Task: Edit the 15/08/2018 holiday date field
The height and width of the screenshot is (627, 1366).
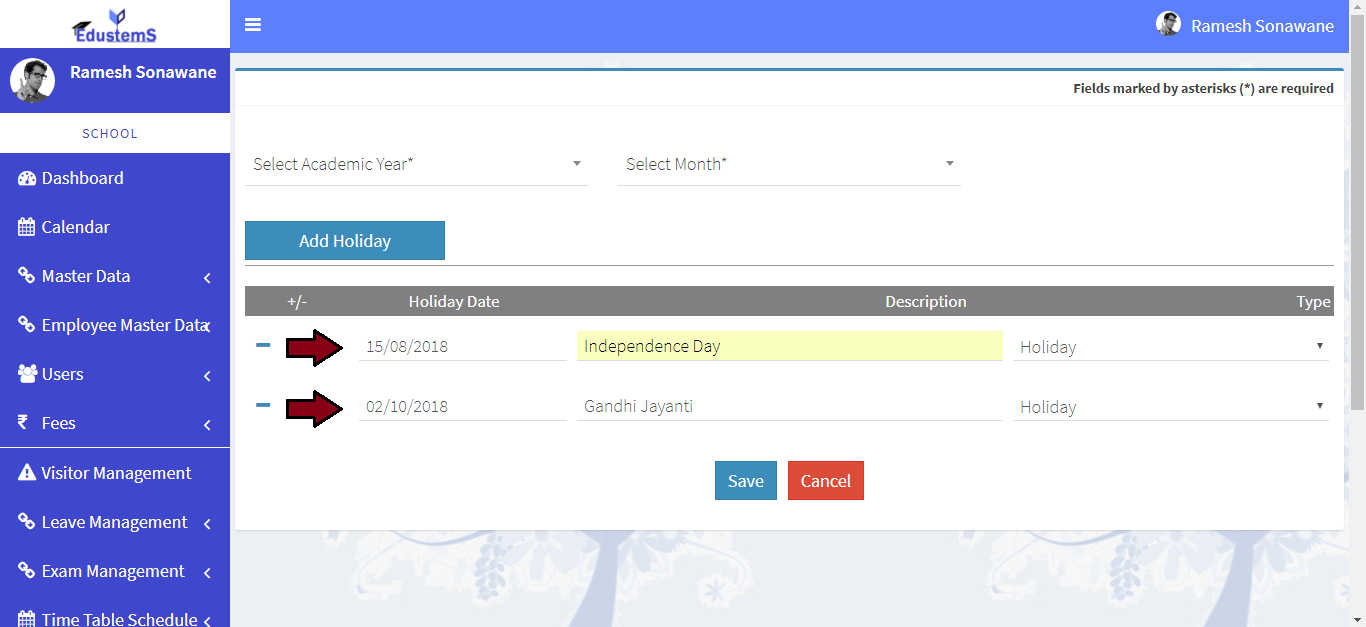Action: pos(462,347)
